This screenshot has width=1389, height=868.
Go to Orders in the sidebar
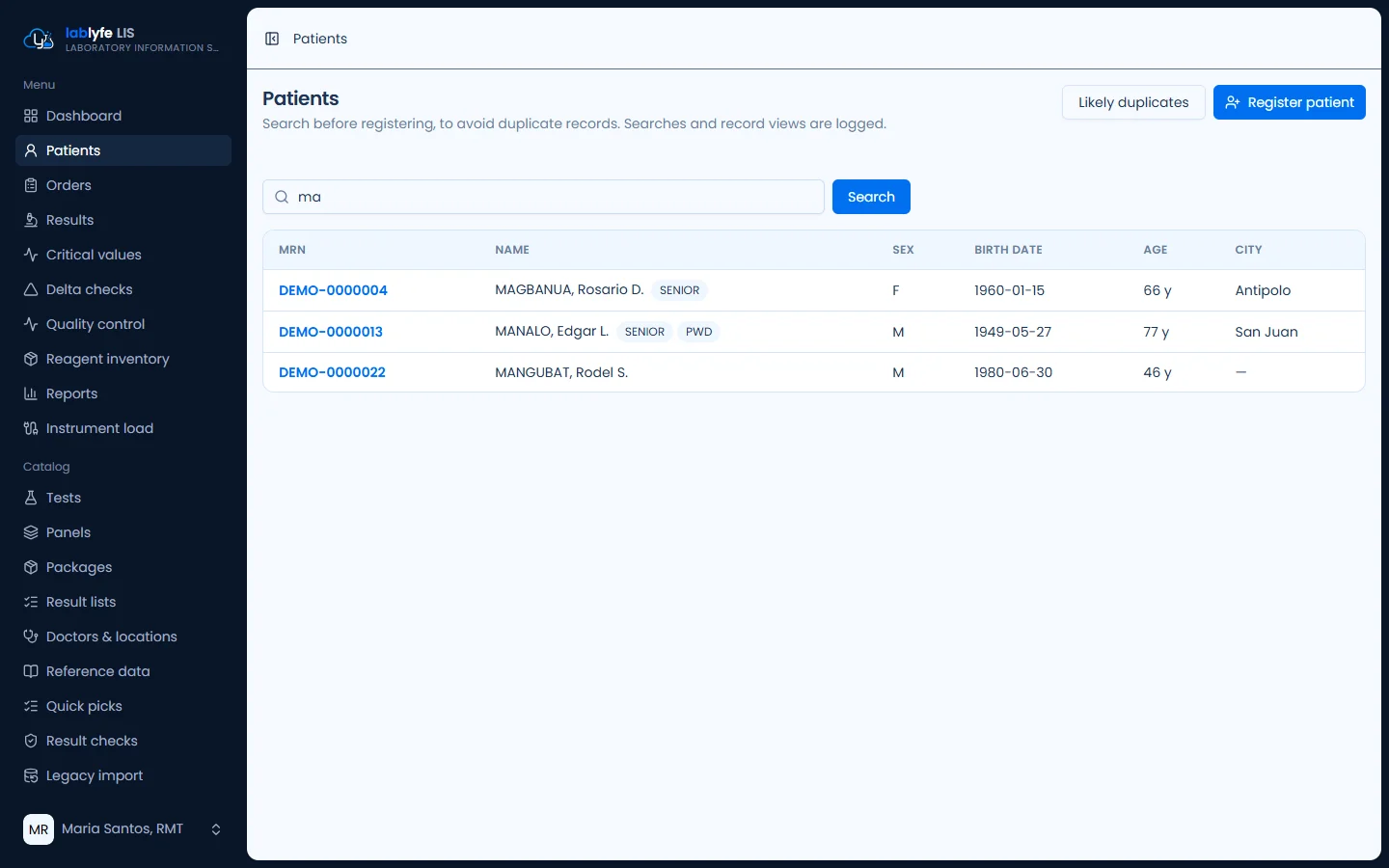click(x=123, y=185)
